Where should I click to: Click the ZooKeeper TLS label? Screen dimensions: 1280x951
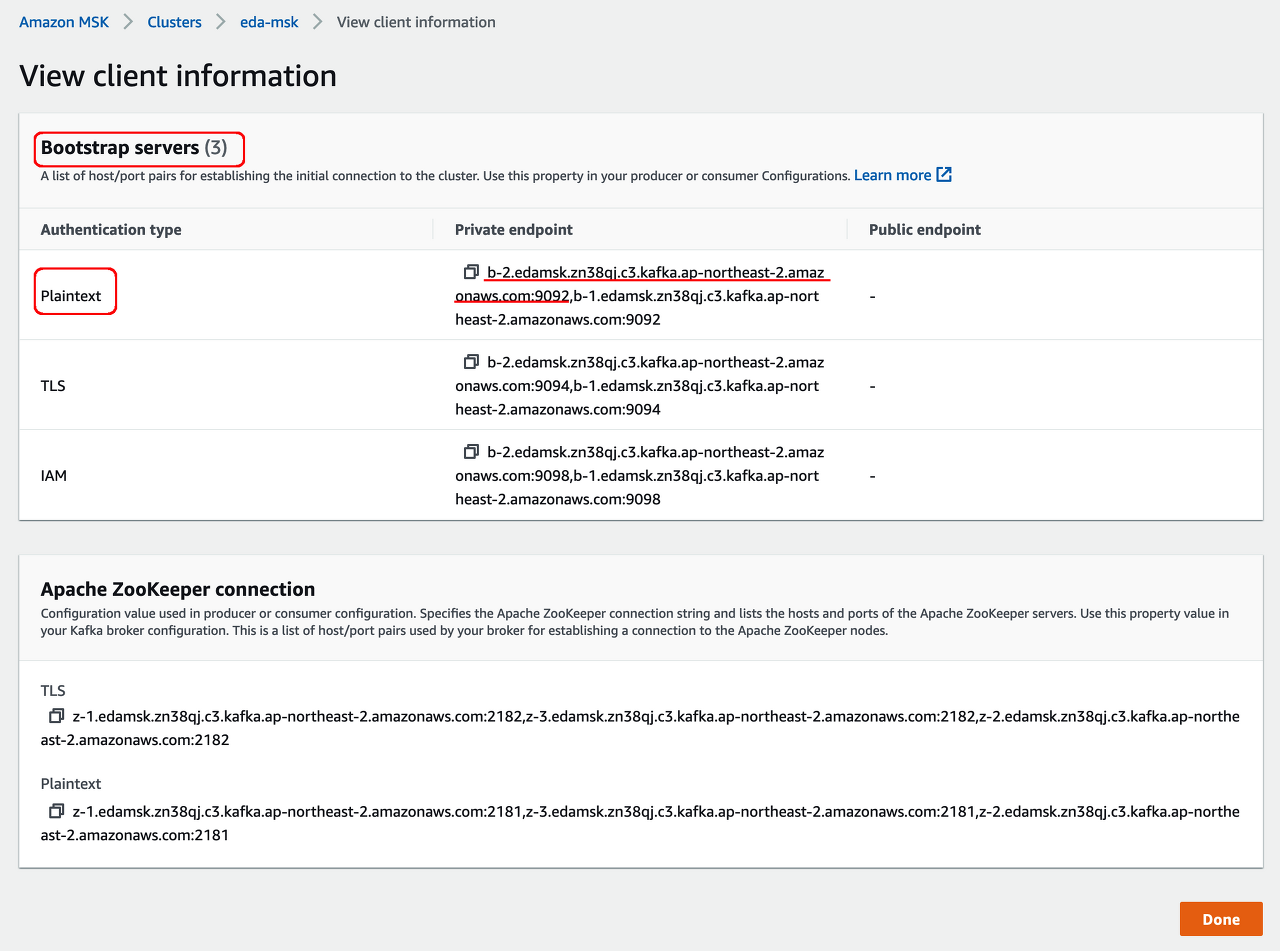[53, 690]
